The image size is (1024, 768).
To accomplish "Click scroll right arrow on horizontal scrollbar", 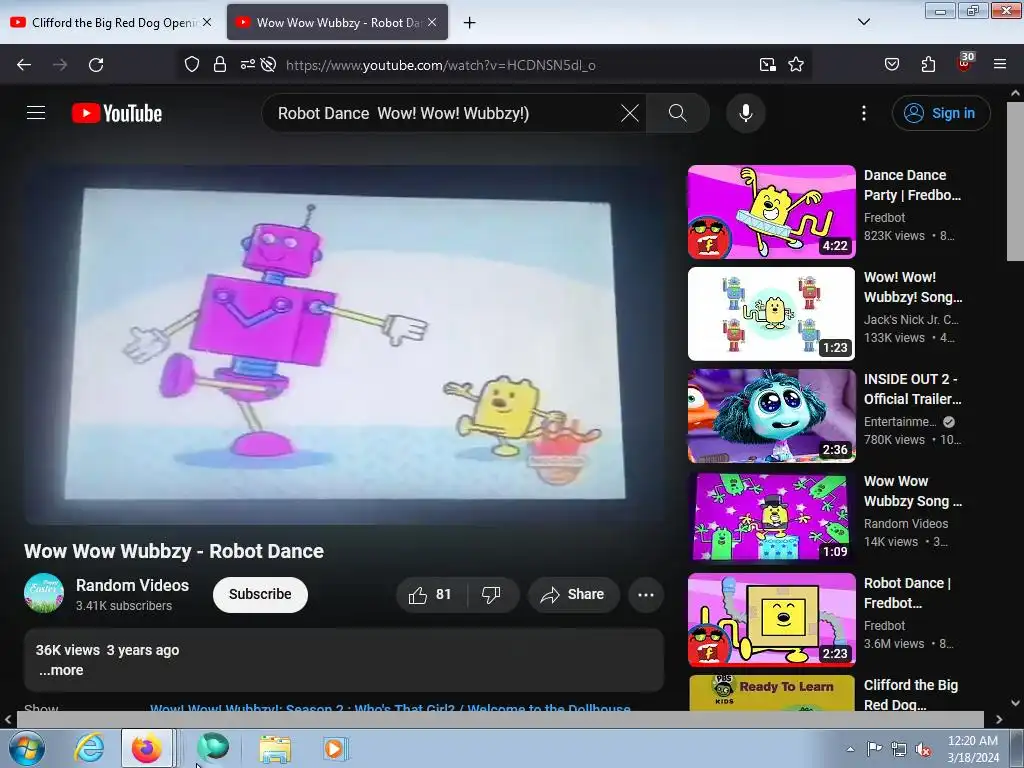I will click(x=999, y=720).
